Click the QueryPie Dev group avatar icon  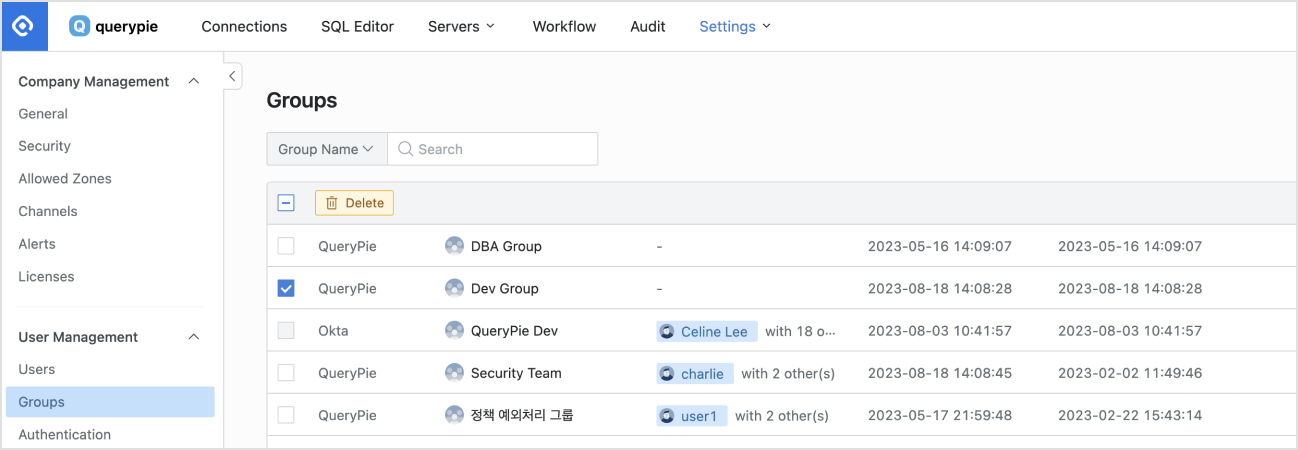click(454, 331)
